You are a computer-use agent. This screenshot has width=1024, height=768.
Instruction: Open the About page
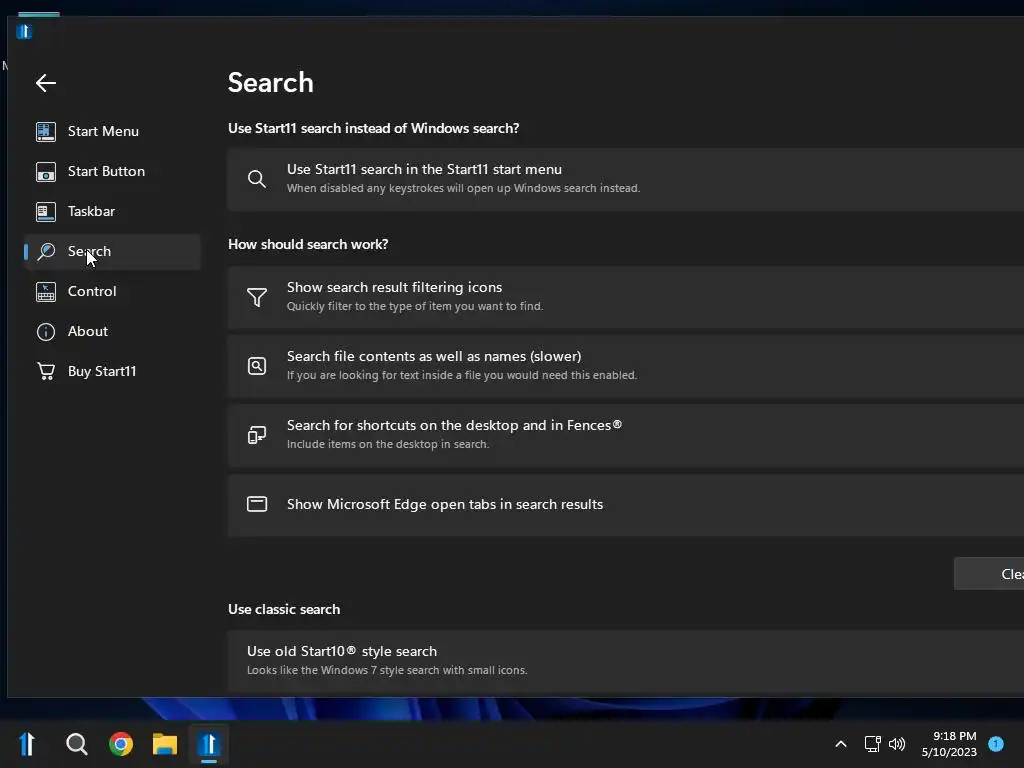112,332
